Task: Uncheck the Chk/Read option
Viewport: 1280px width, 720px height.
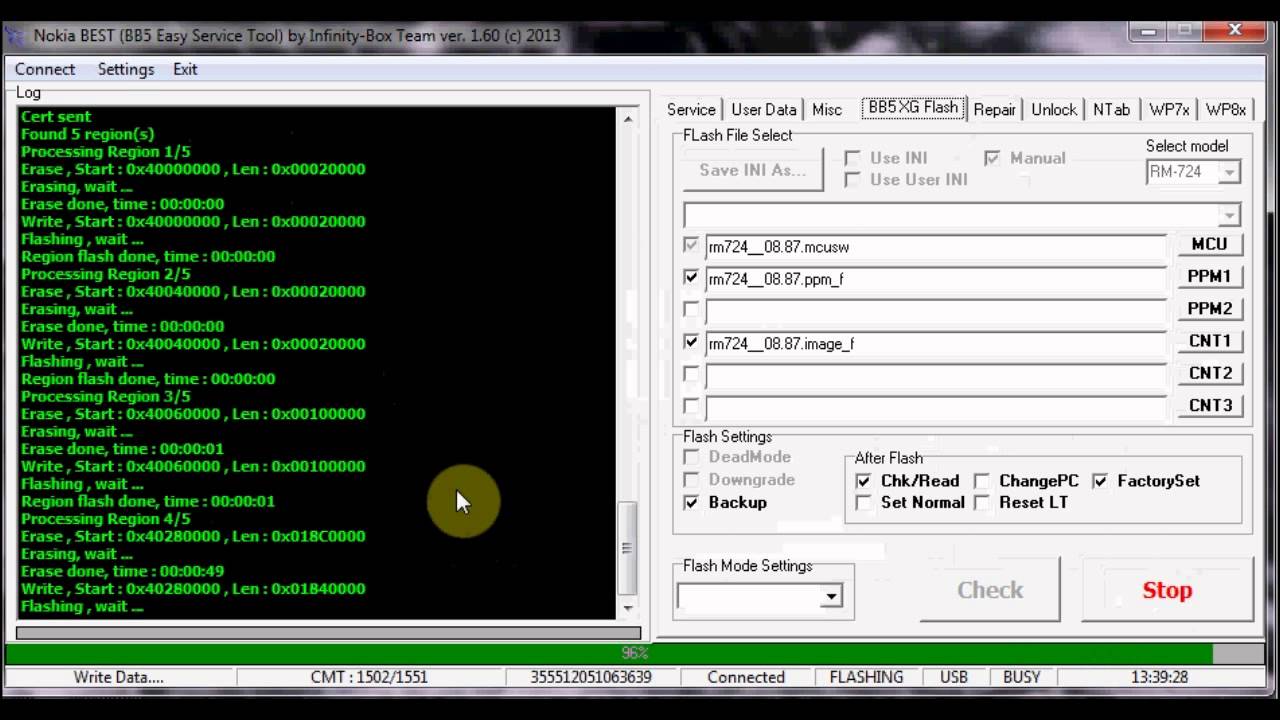Action: tap(864, 481)
